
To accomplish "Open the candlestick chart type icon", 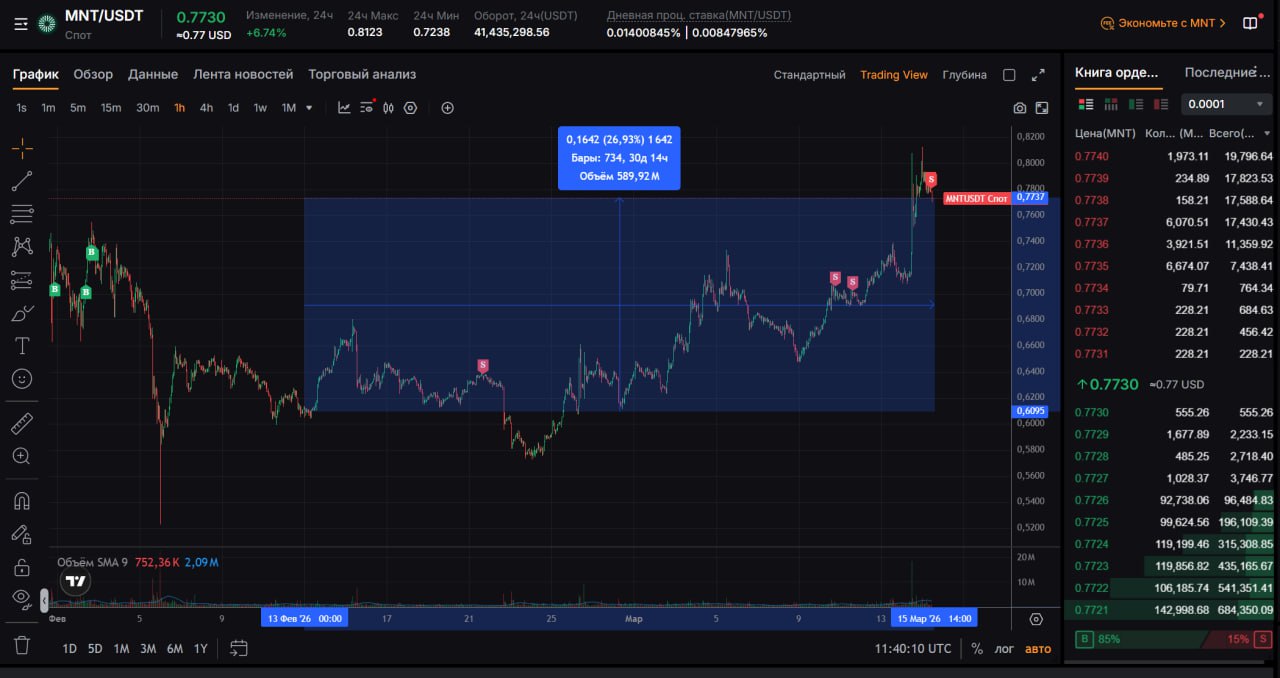I will (388, 108).
